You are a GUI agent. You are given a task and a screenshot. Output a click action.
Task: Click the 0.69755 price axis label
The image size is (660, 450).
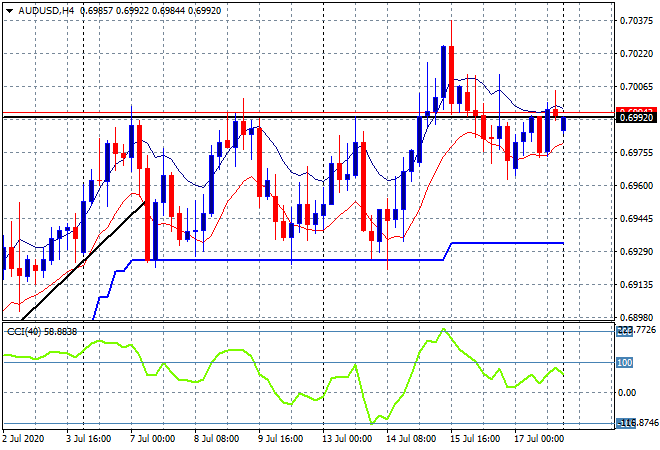tap(636, 152)
